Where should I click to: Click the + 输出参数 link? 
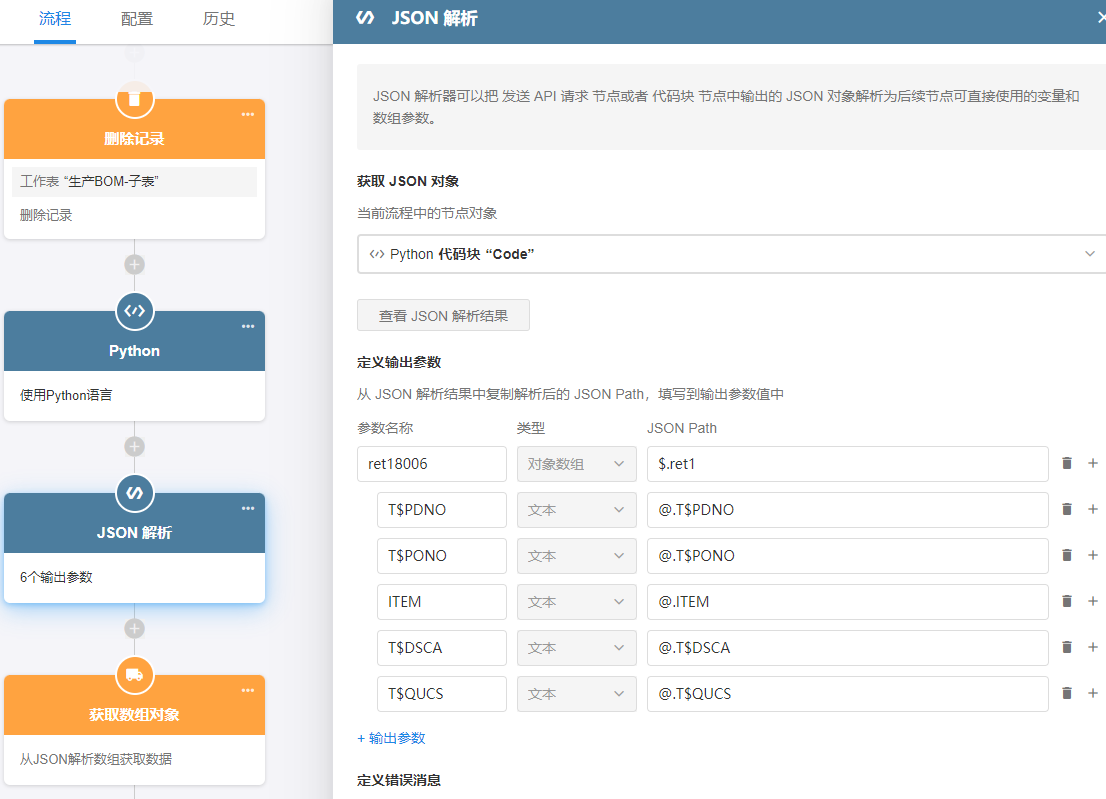pos(391,738)
